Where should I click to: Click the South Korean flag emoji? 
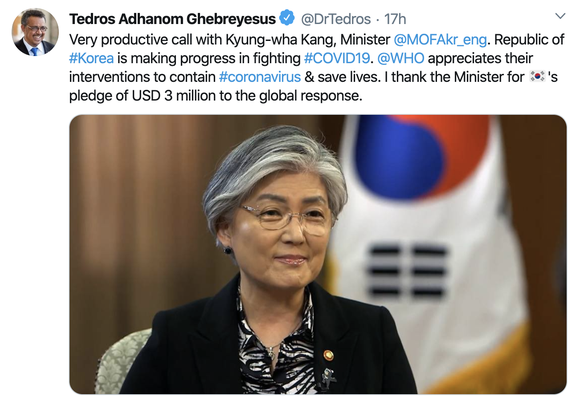click(x=537, y=76)
